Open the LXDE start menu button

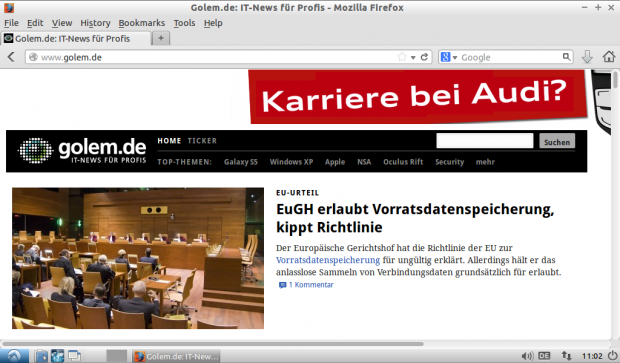(x=14, y=356)
